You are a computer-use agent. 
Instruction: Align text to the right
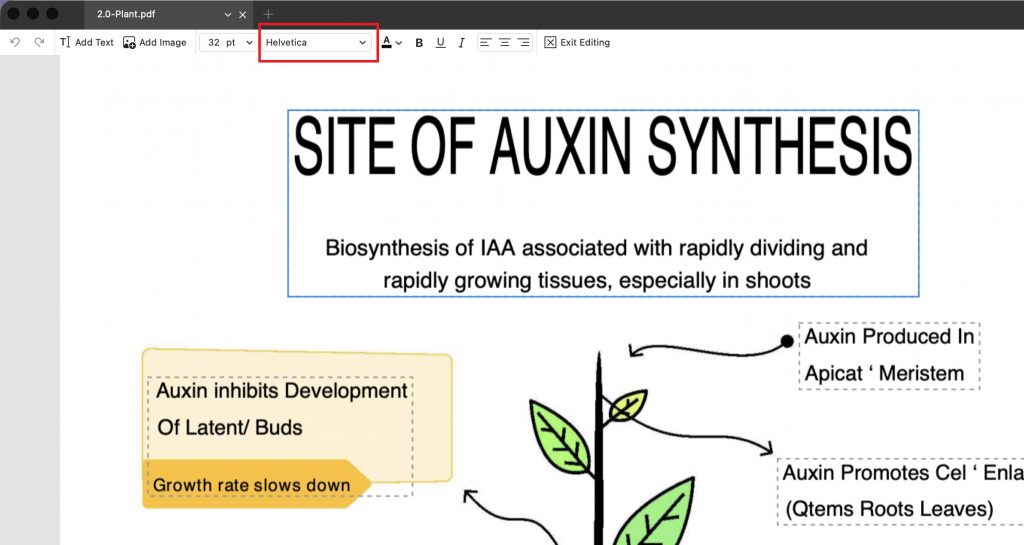tap(524, 42)
